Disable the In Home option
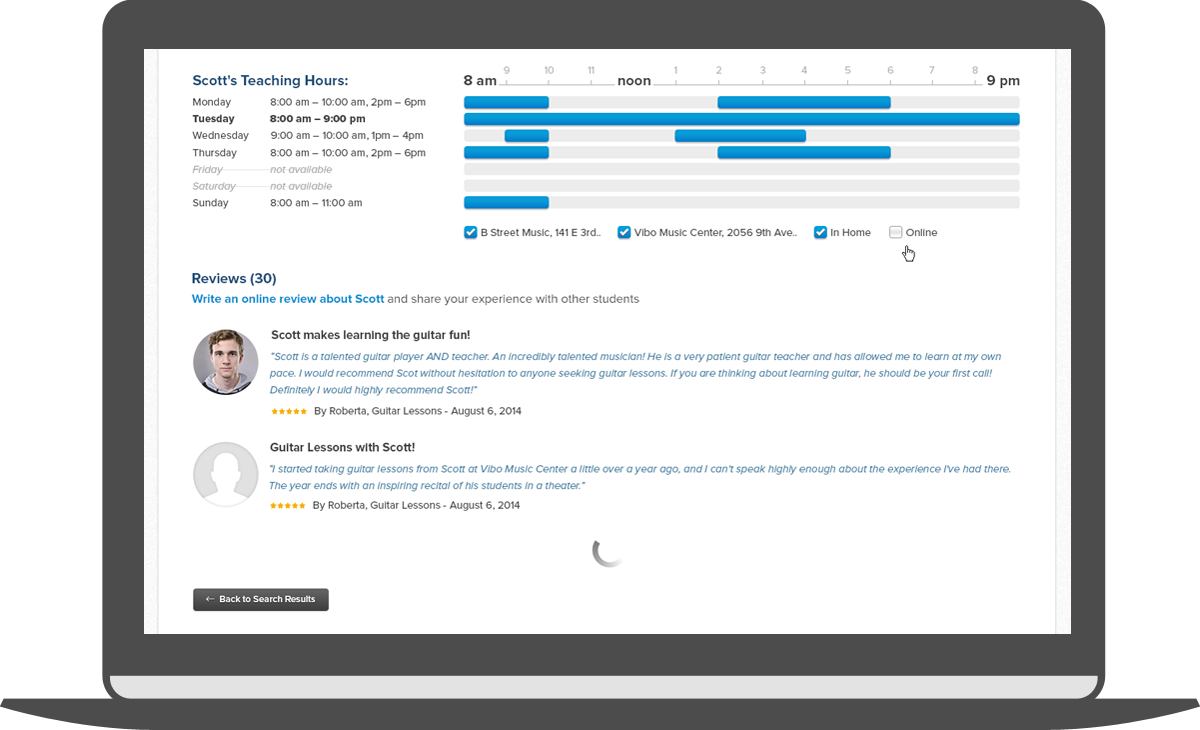This screenshot has width=1200, height=730. point(820,232)
